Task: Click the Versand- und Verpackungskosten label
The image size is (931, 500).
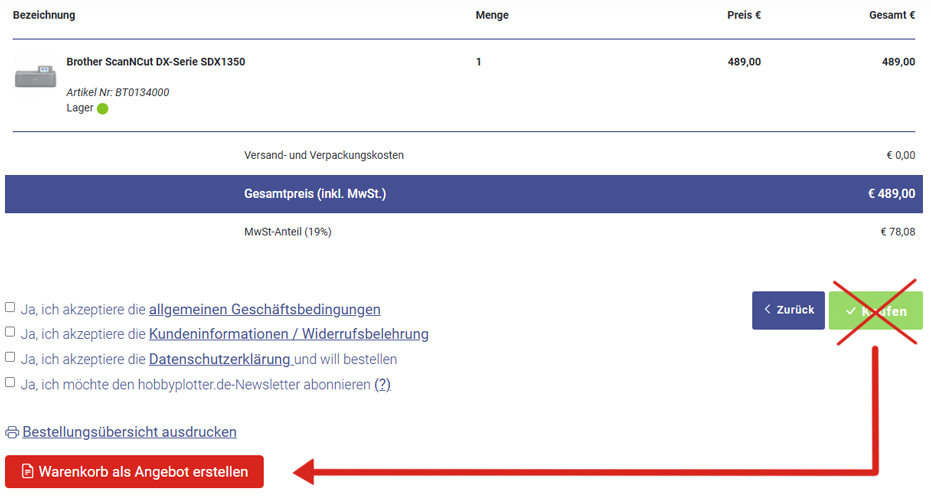Action: click(x=324, y=155)
